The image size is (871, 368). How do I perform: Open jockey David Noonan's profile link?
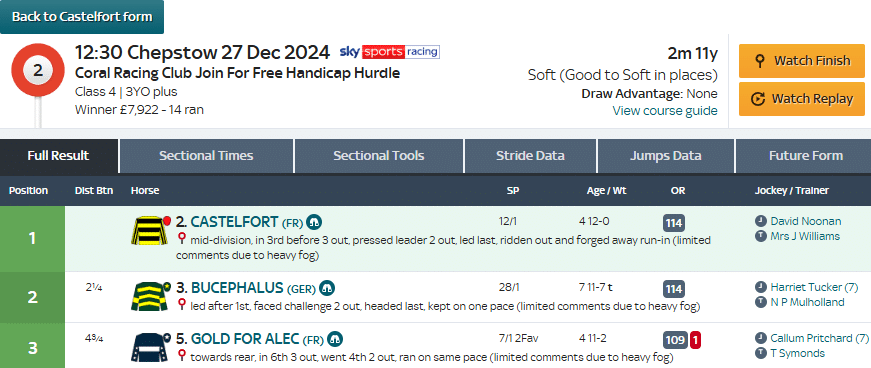click(805, 221)
